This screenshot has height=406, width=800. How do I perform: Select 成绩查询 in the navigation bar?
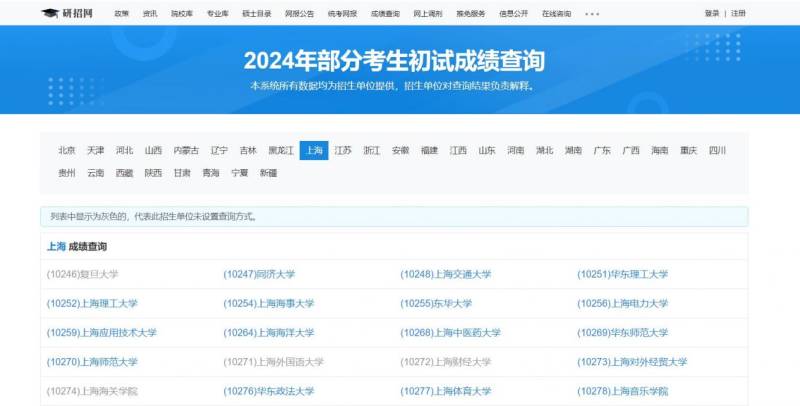click(385, 14)
